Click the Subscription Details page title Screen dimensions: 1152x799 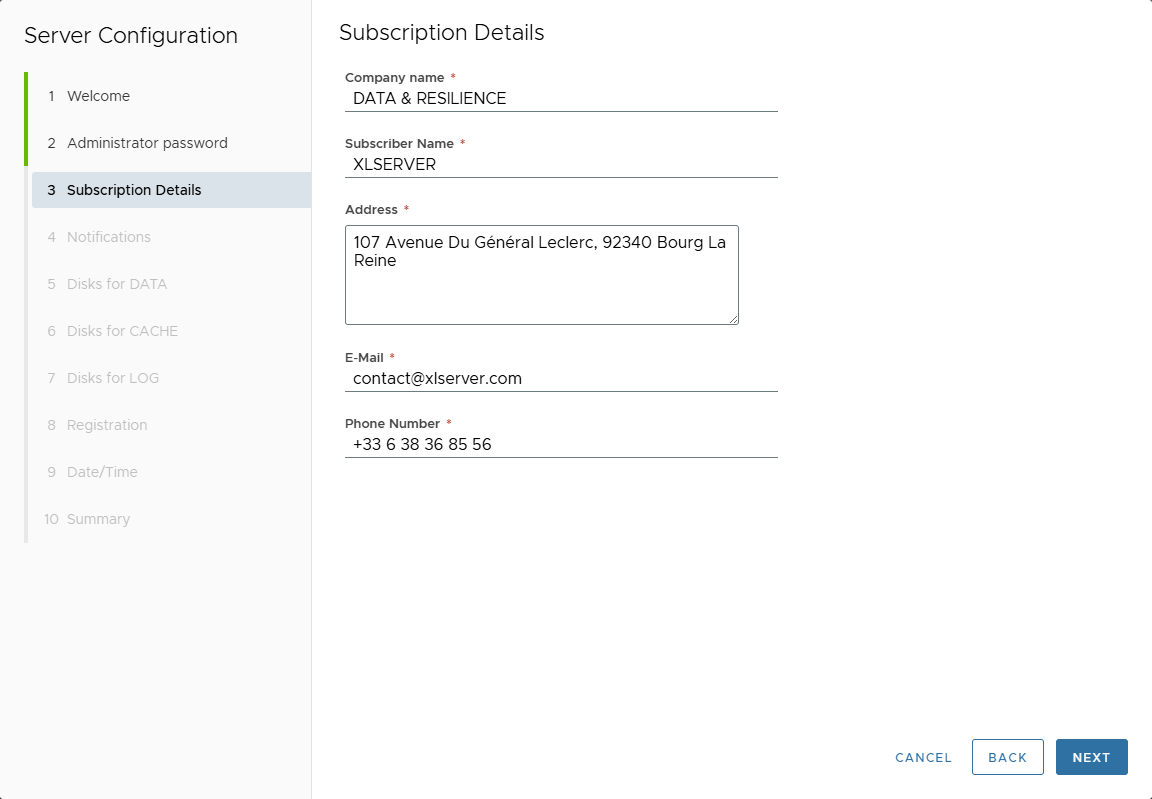pos(441,32)
